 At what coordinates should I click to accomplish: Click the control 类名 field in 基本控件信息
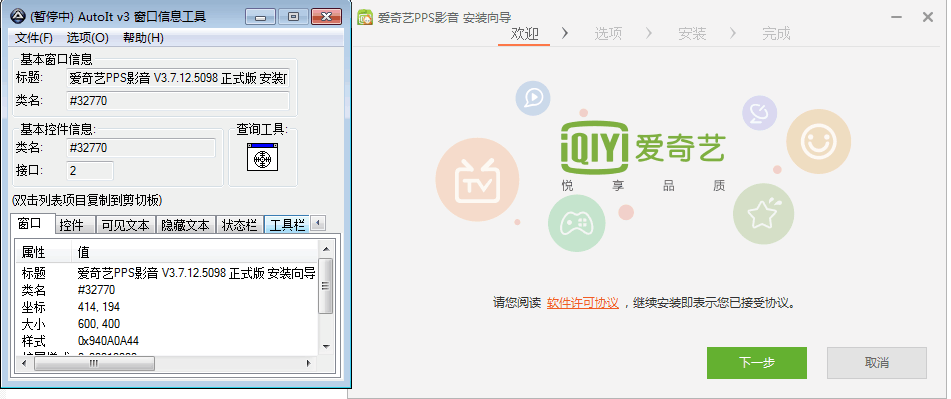141,148
